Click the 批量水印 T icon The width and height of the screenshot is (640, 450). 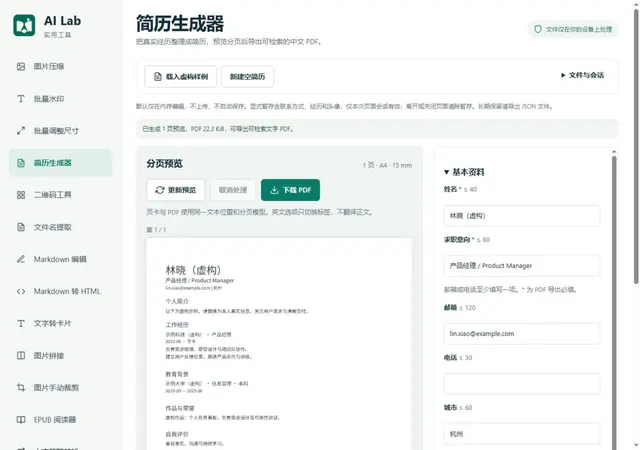point(21,99)
